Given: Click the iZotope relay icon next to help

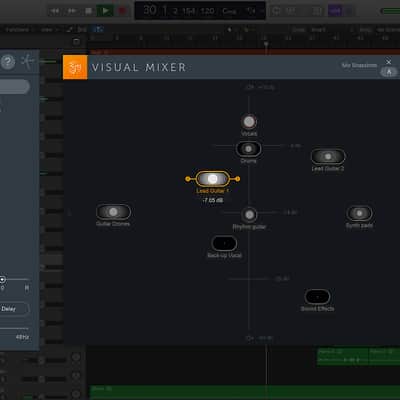Looking at the screenshot, I should pyautogui.click(x=27, y=61).
